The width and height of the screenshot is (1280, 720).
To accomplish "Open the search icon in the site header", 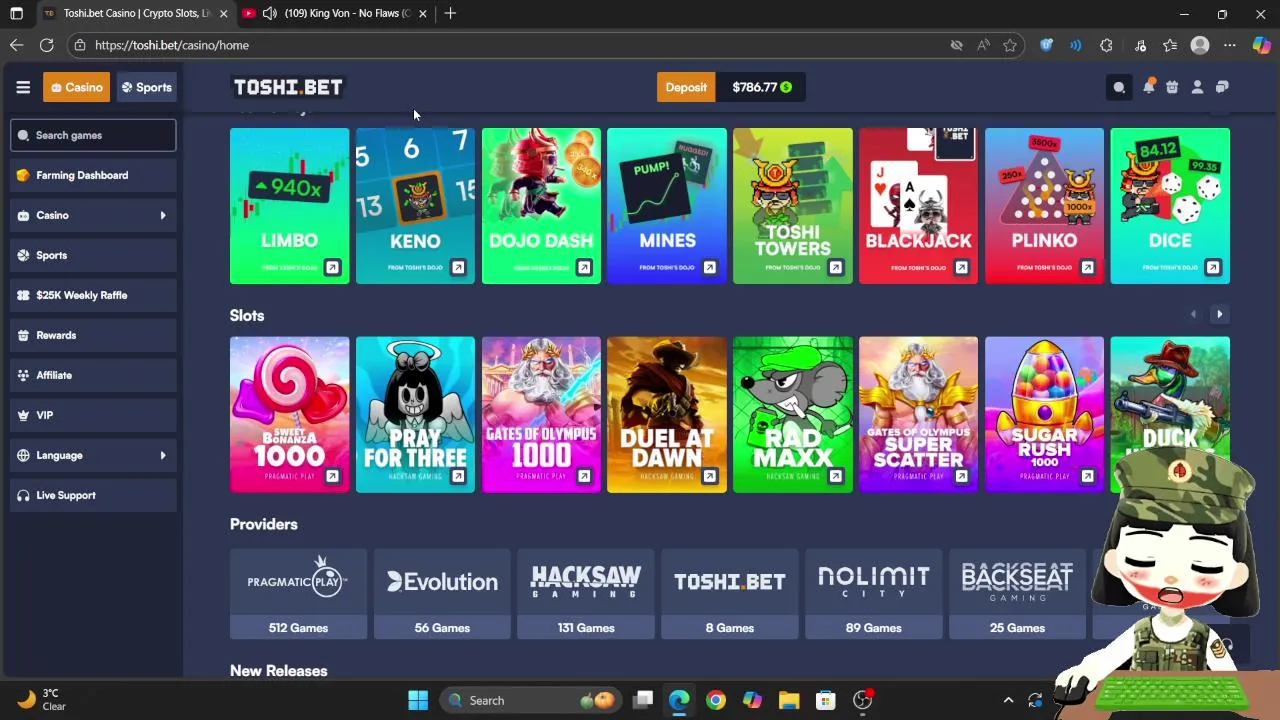I will coord(1119,87).
